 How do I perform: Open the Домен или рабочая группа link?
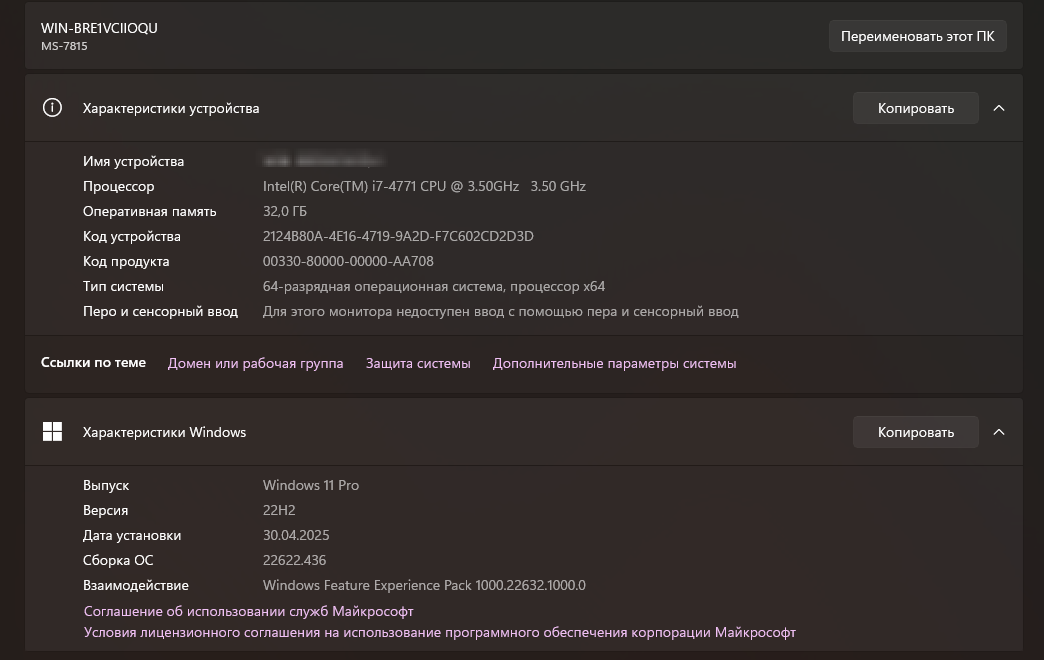(x=256, y=363)
